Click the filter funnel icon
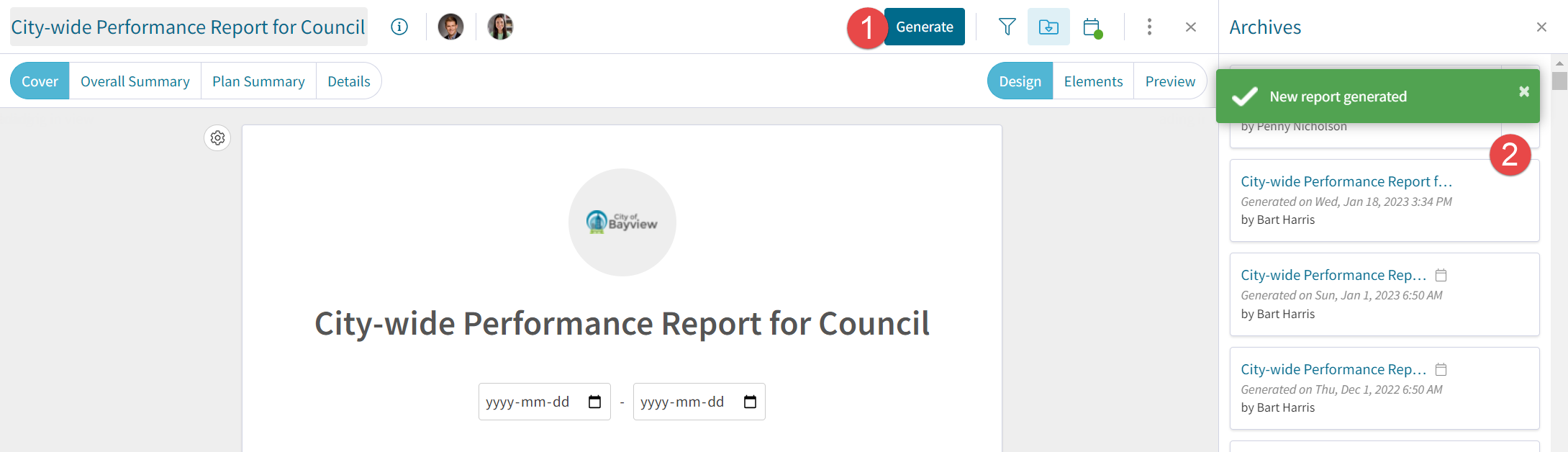 1007,27
